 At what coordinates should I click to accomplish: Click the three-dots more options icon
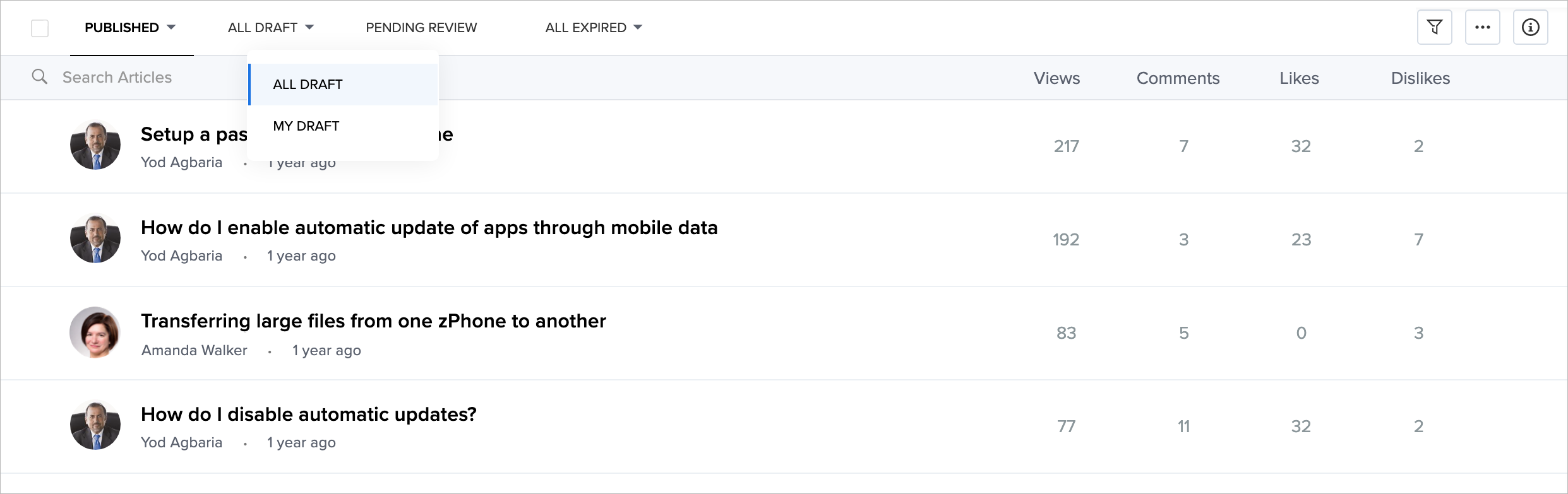coord(1482,27)
